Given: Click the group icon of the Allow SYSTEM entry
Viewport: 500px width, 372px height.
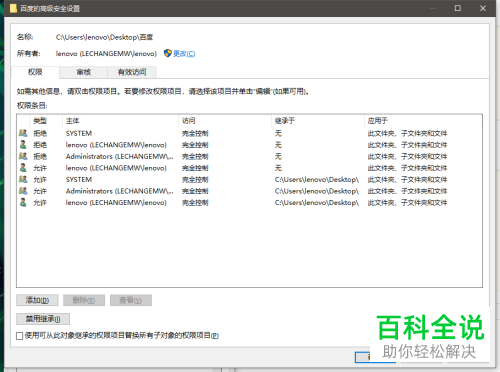Looking at the screenshot, I should pyautogui.click(x=23, y=179).
